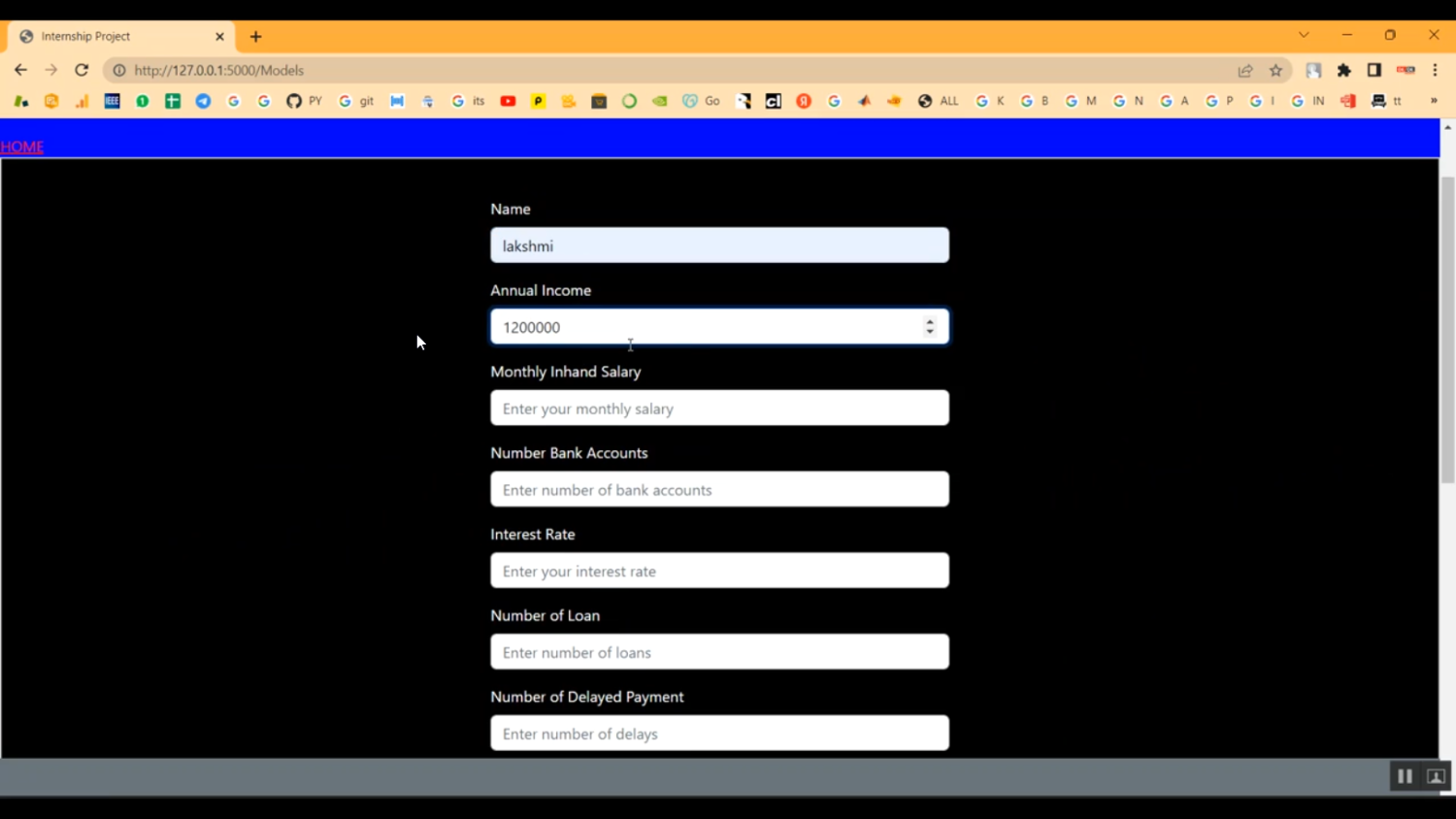Open the Go bookmark
This screenshot has height=819, width=1456.
coord(701,101)
